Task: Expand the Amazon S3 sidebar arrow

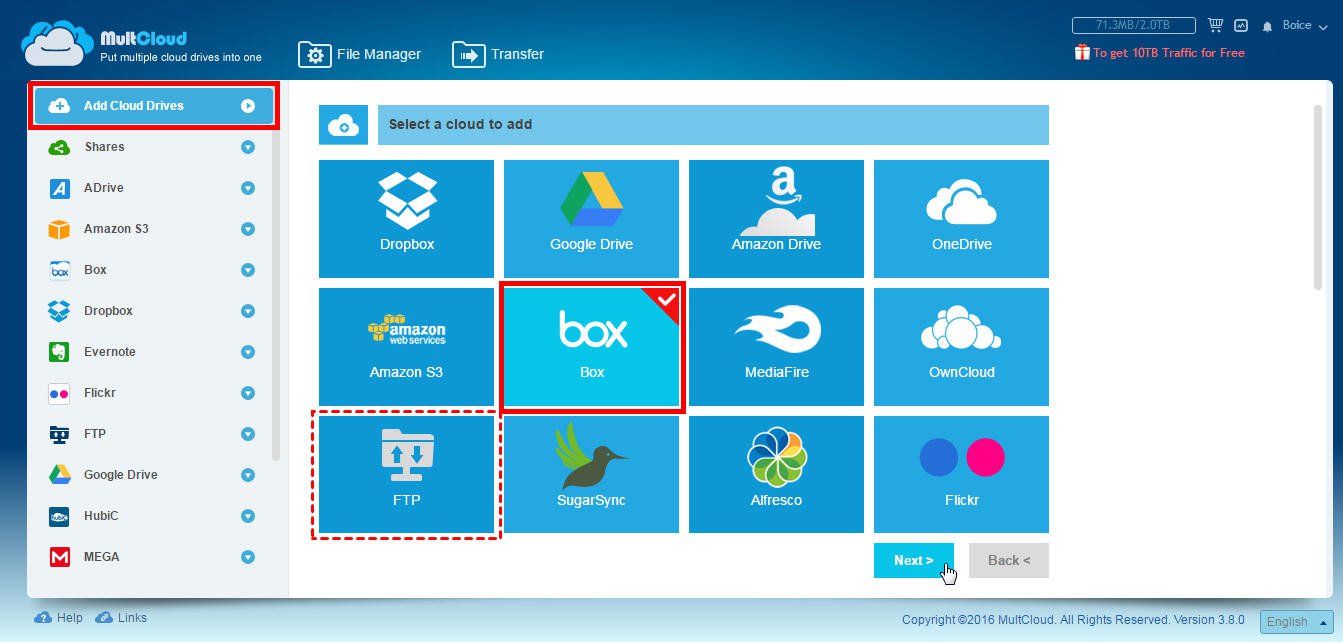Action: tap(248, 229)
